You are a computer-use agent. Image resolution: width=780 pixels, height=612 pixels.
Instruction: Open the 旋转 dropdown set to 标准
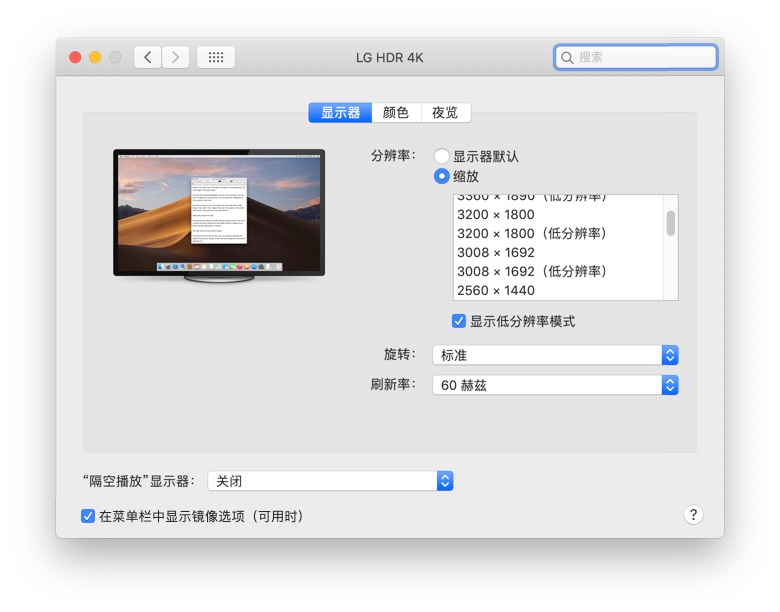tap(555, 355)
